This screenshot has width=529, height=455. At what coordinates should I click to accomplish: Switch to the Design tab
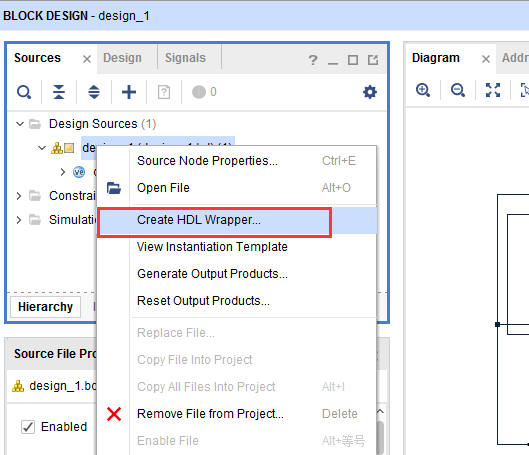122,58
